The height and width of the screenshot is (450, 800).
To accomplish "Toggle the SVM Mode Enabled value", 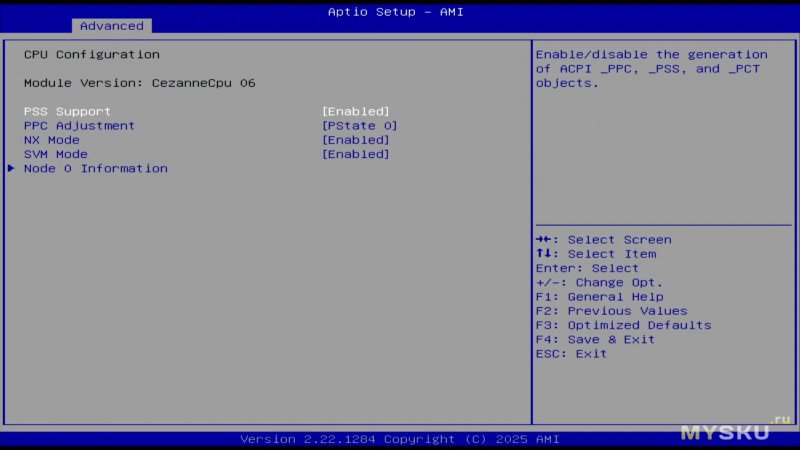I will [x=356, y=154].
